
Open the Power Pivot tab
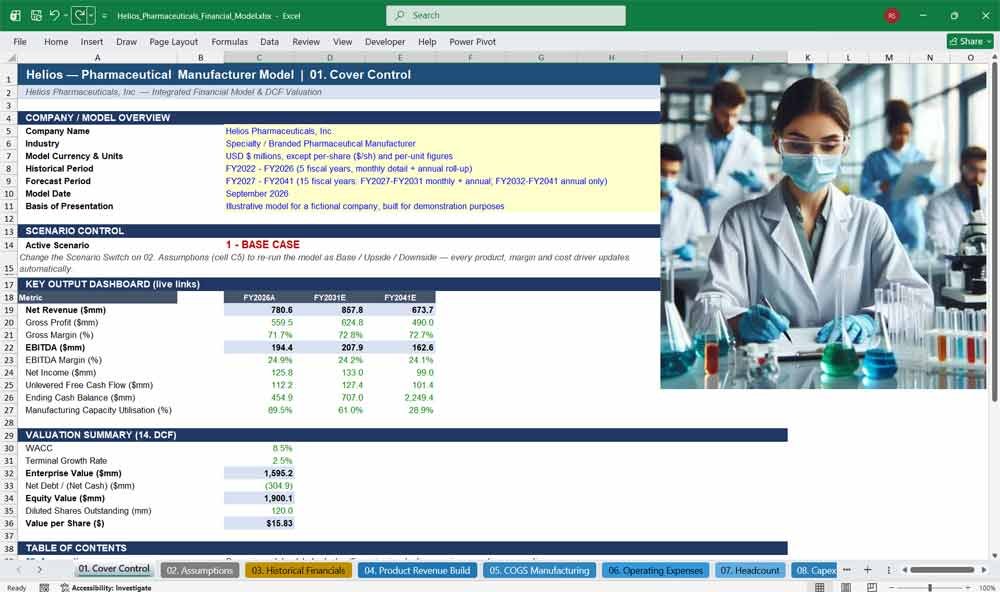[473, 41]
